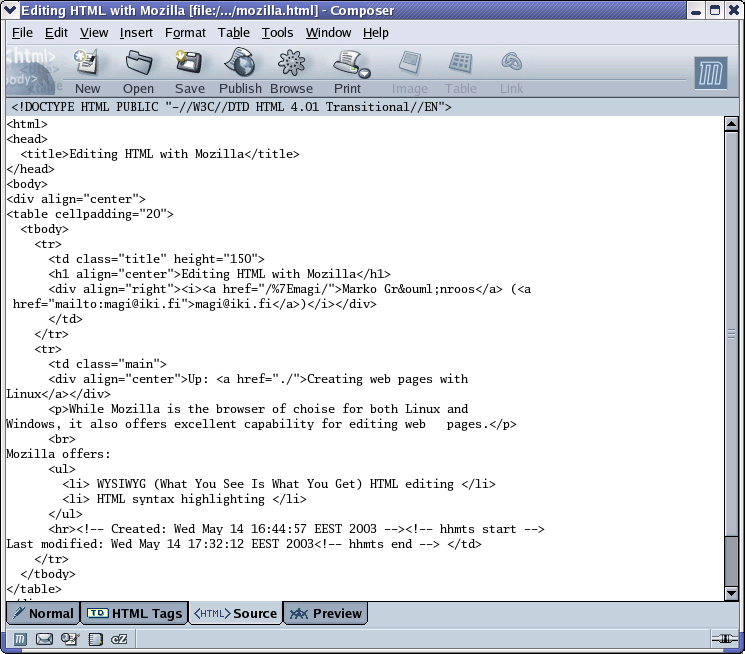Open the Format menu
Image resolution: width=745 pixels, height=654 pixels.
click(x=185, y=32)
